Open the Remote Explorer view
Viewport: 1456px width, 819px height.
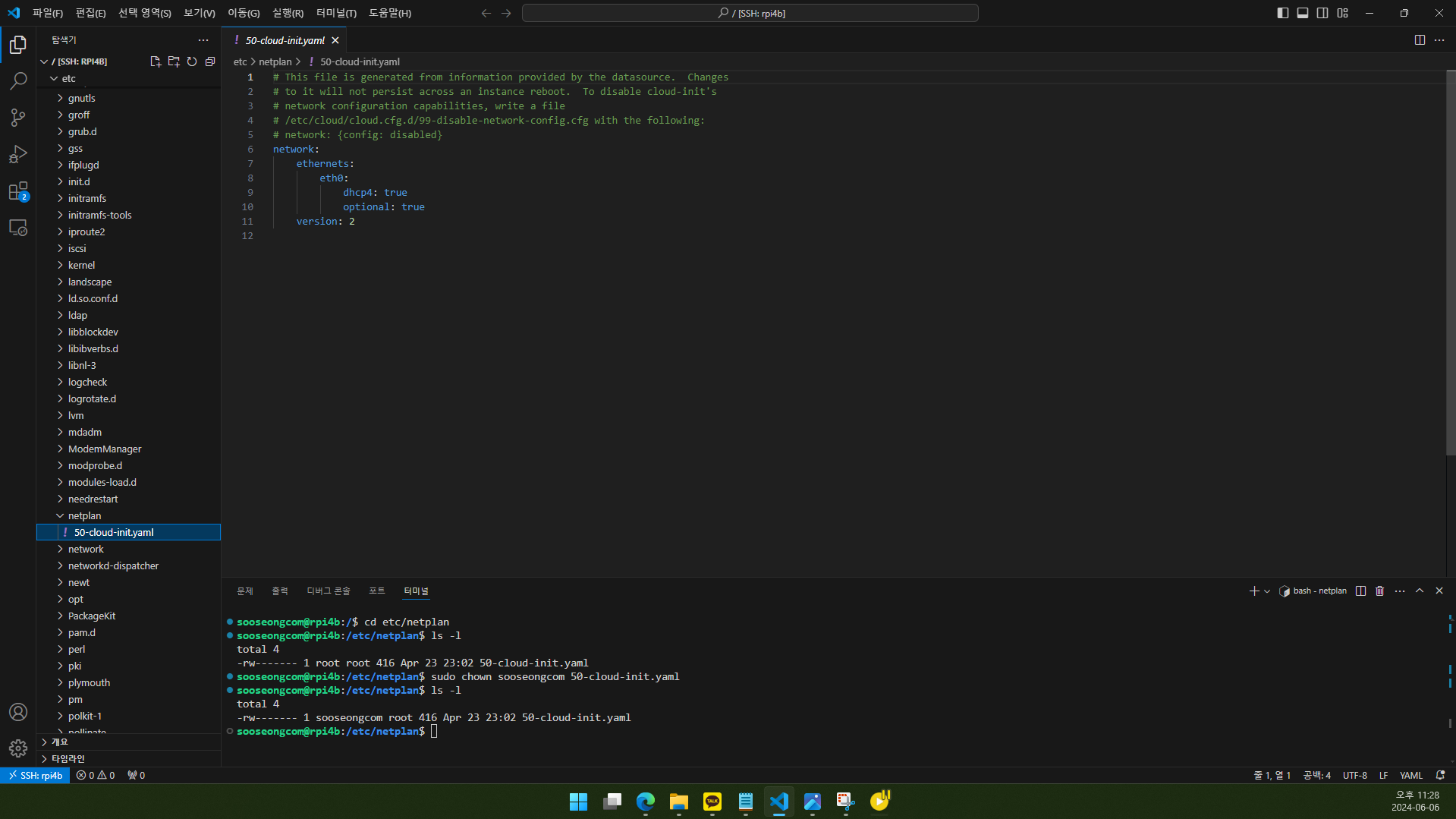(18, 227)
